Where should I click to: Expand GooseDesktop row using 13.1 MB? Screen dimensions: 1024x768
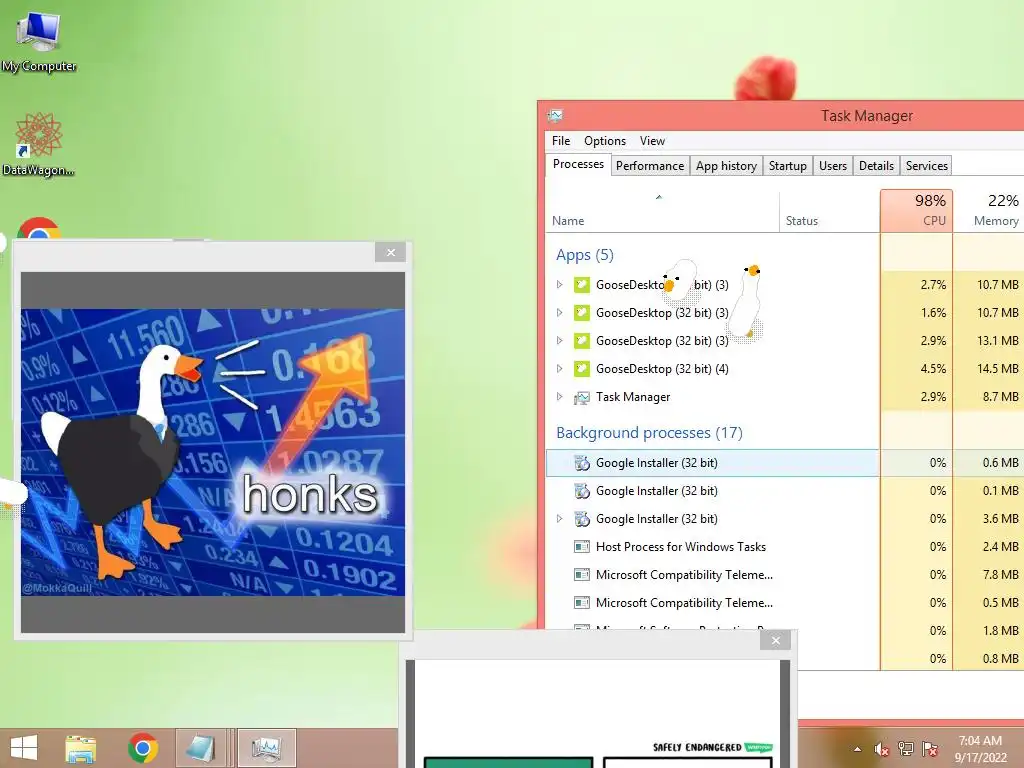(x=560, y=341)
